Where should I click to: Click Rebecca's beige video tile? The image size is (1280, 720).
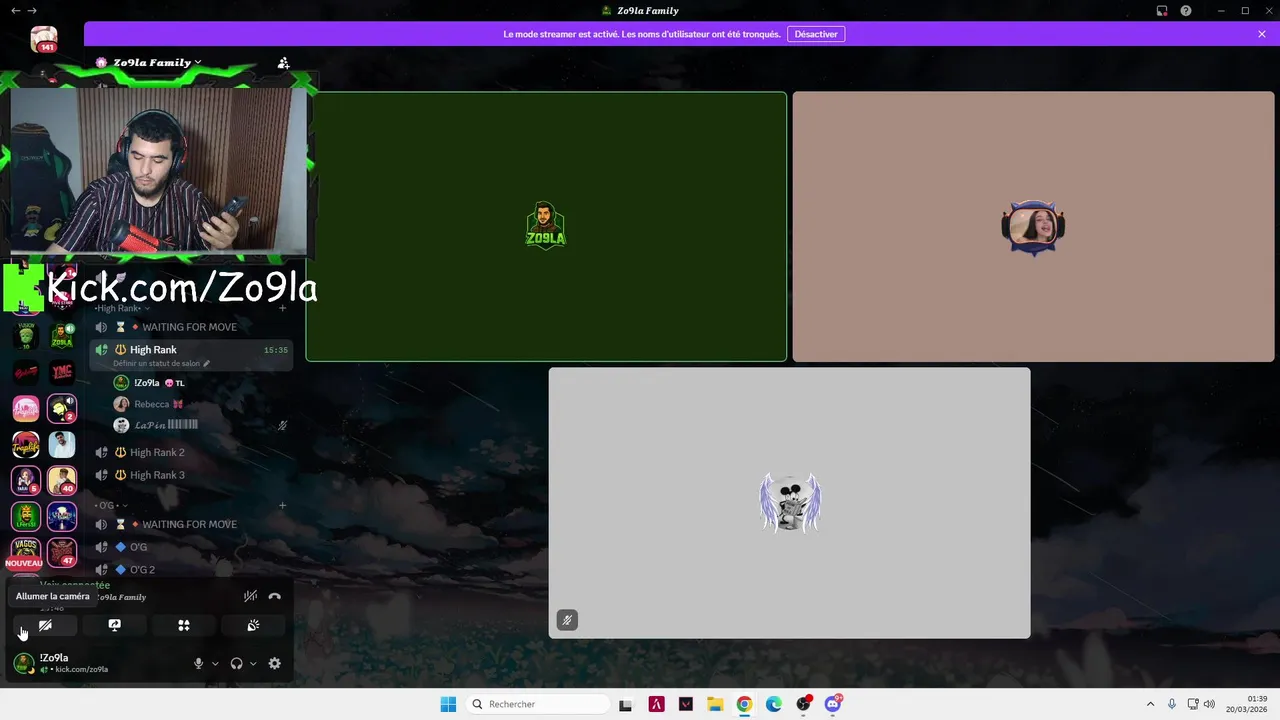(1033, 227)
